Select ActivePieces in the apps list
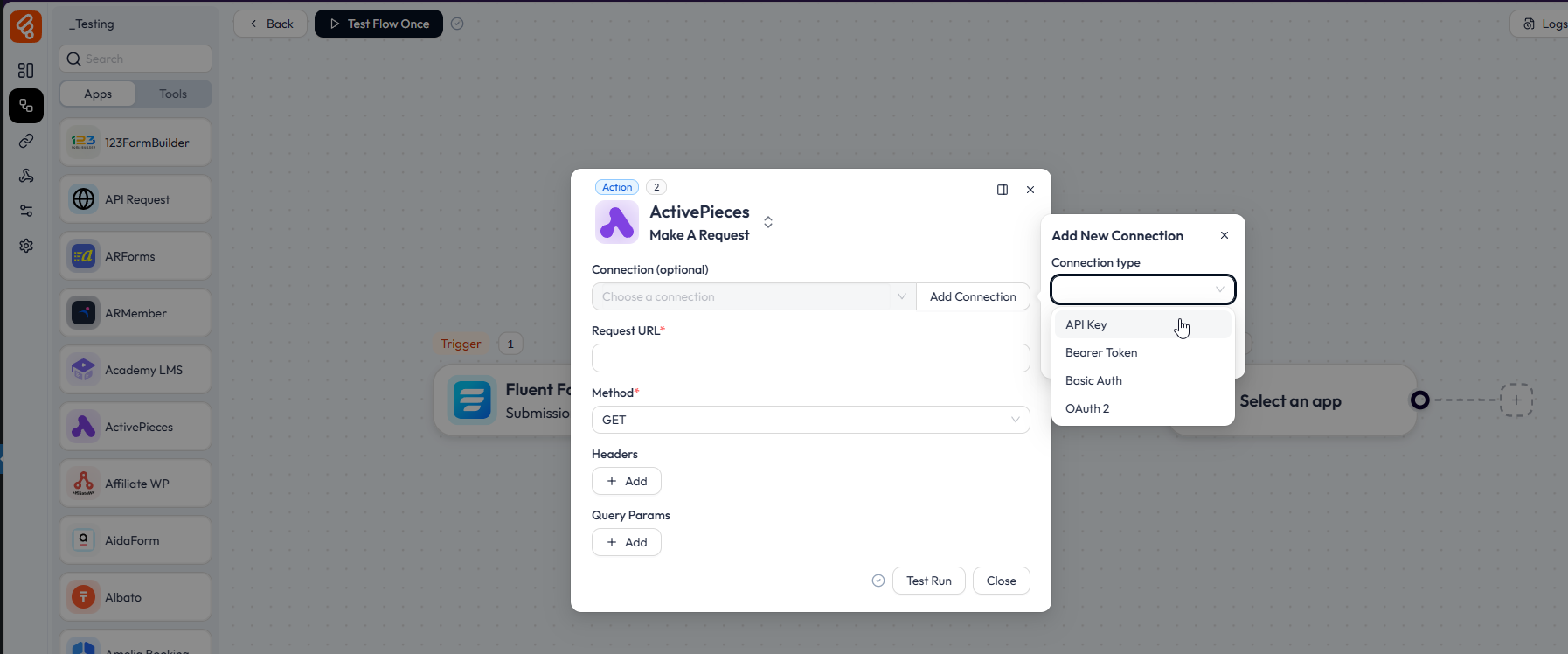Image resolution: width=1568 pixels, height=654 pixels. click(135, 427)
